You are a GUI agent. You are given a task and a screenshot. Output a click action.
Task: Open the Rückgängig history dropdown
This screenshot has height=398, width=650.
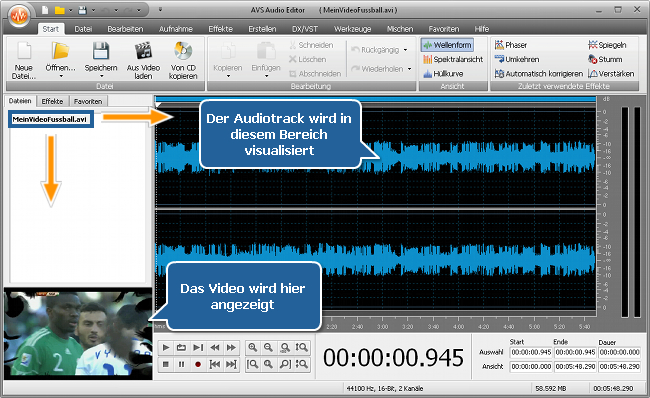pos(405,50)
